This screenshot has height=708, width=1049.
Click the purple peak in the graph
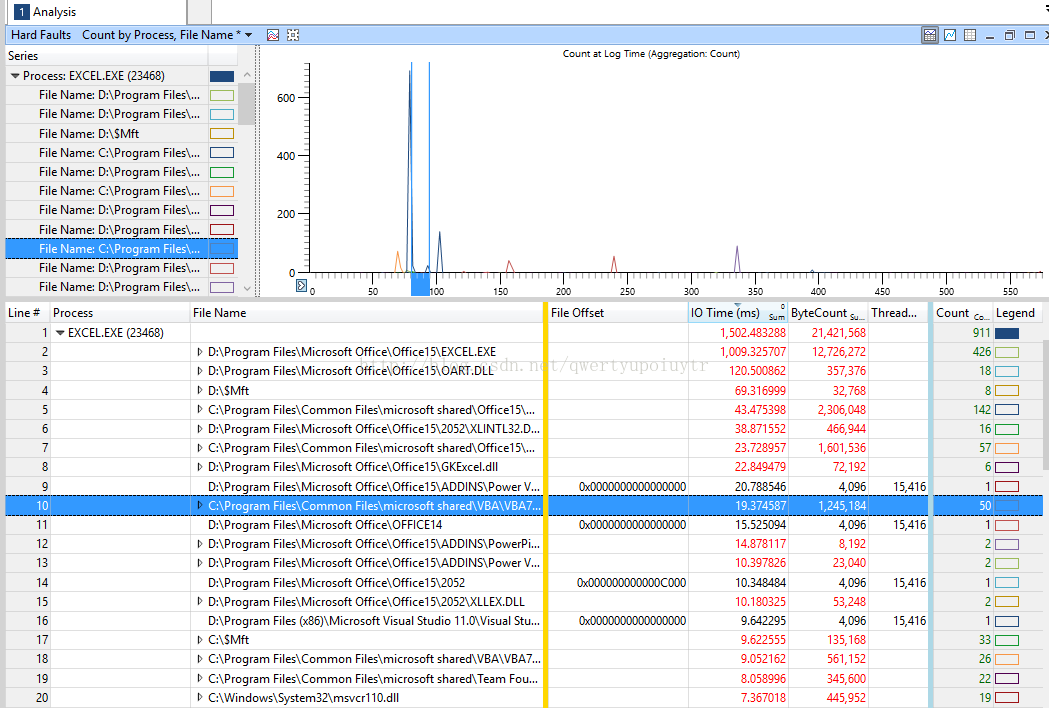pyautogui.click(x=737, y=259)
